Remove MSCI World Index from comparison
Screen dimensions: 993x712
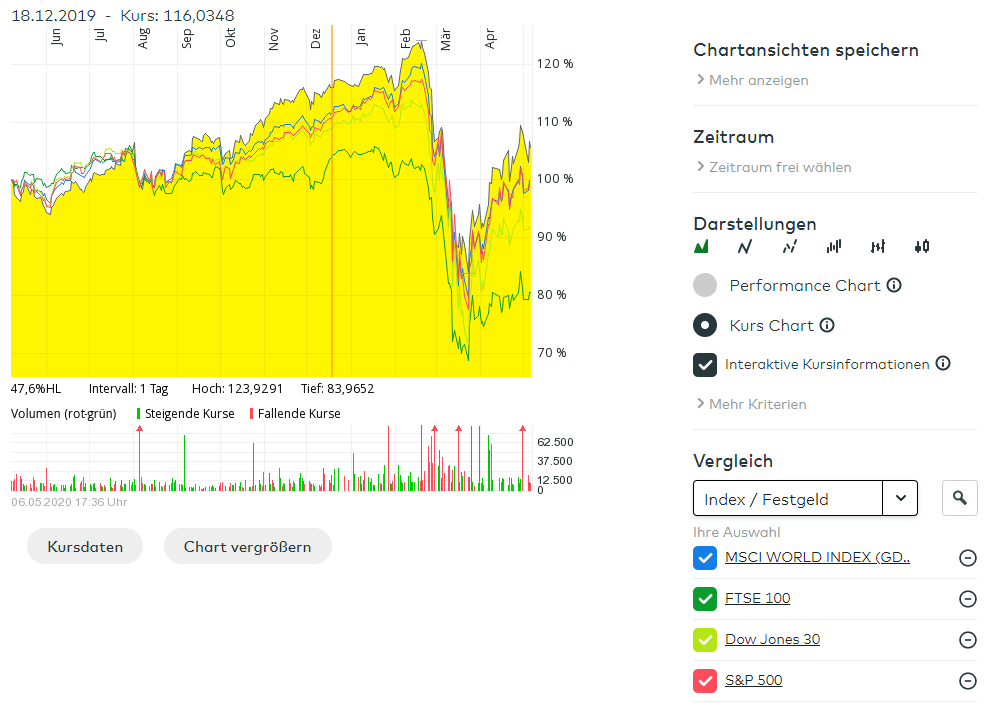(x=967, y=558)
